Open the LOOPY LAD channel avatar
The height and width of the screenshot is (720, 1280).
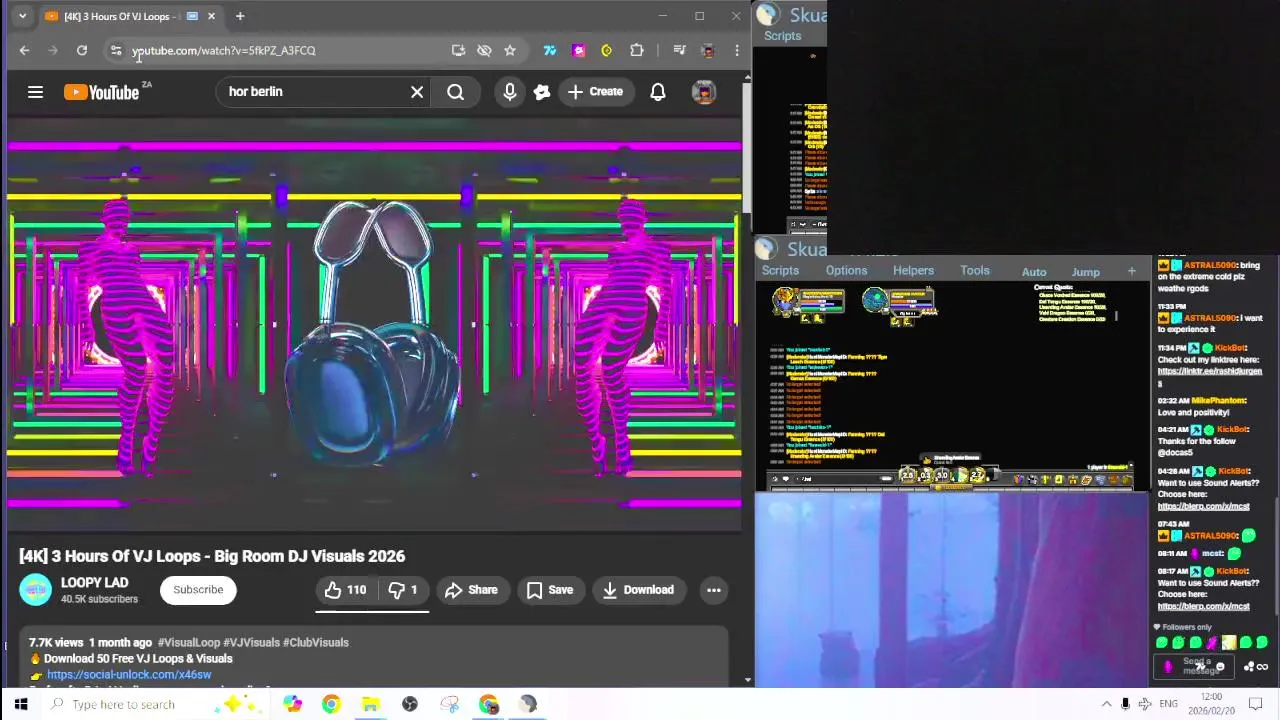tap(35, 590)
